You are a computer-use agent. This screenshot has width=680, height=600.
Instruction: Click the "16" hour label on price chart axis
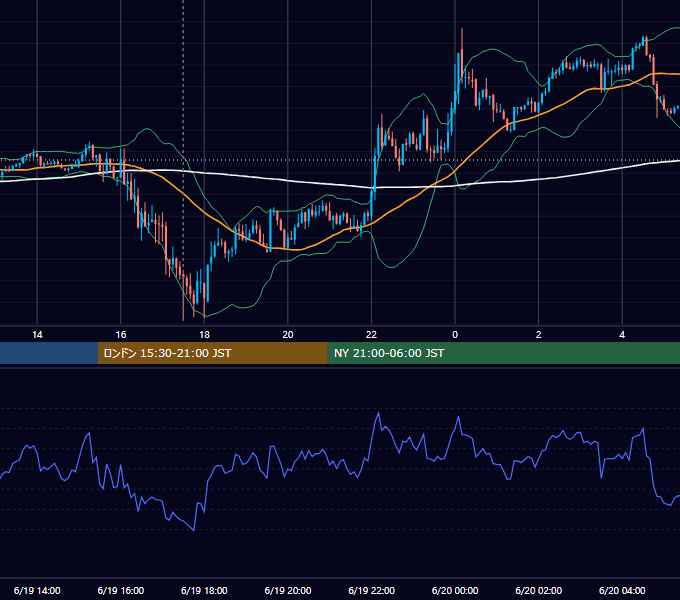tap(121, 335)
